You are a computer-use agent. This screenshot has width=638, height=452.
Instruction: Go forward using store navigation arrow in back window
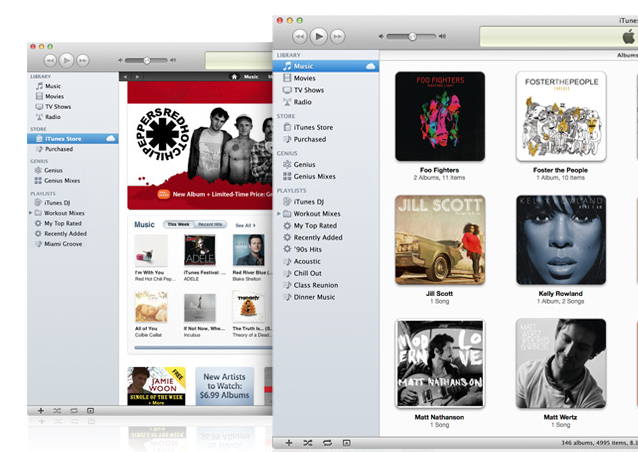pos(138,76)
